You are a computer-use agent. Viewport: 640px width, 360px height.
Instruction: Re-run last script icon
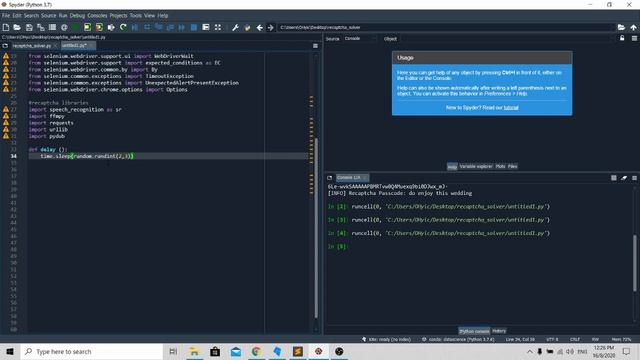pos(123,27)
